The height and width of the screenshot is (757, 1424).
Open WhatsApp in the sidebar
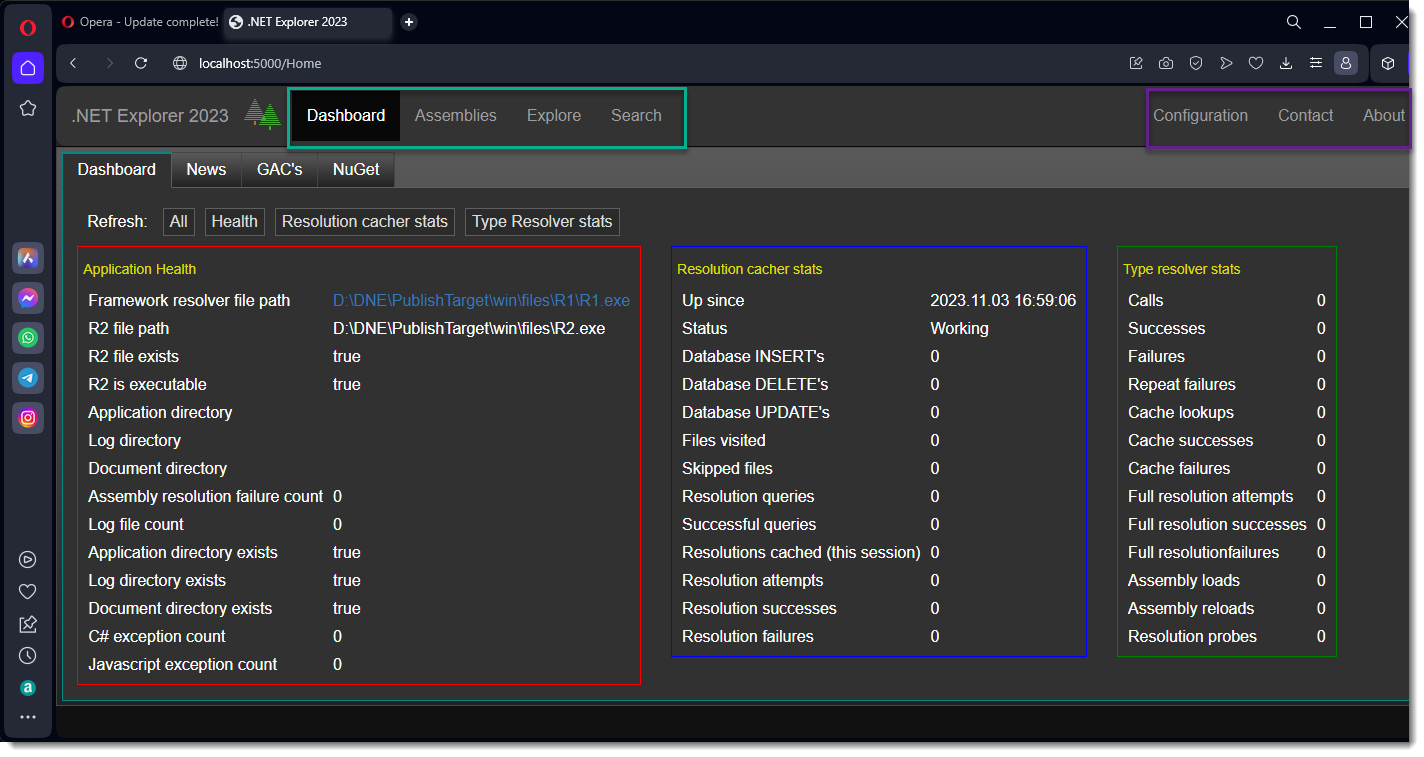[28, 338]
